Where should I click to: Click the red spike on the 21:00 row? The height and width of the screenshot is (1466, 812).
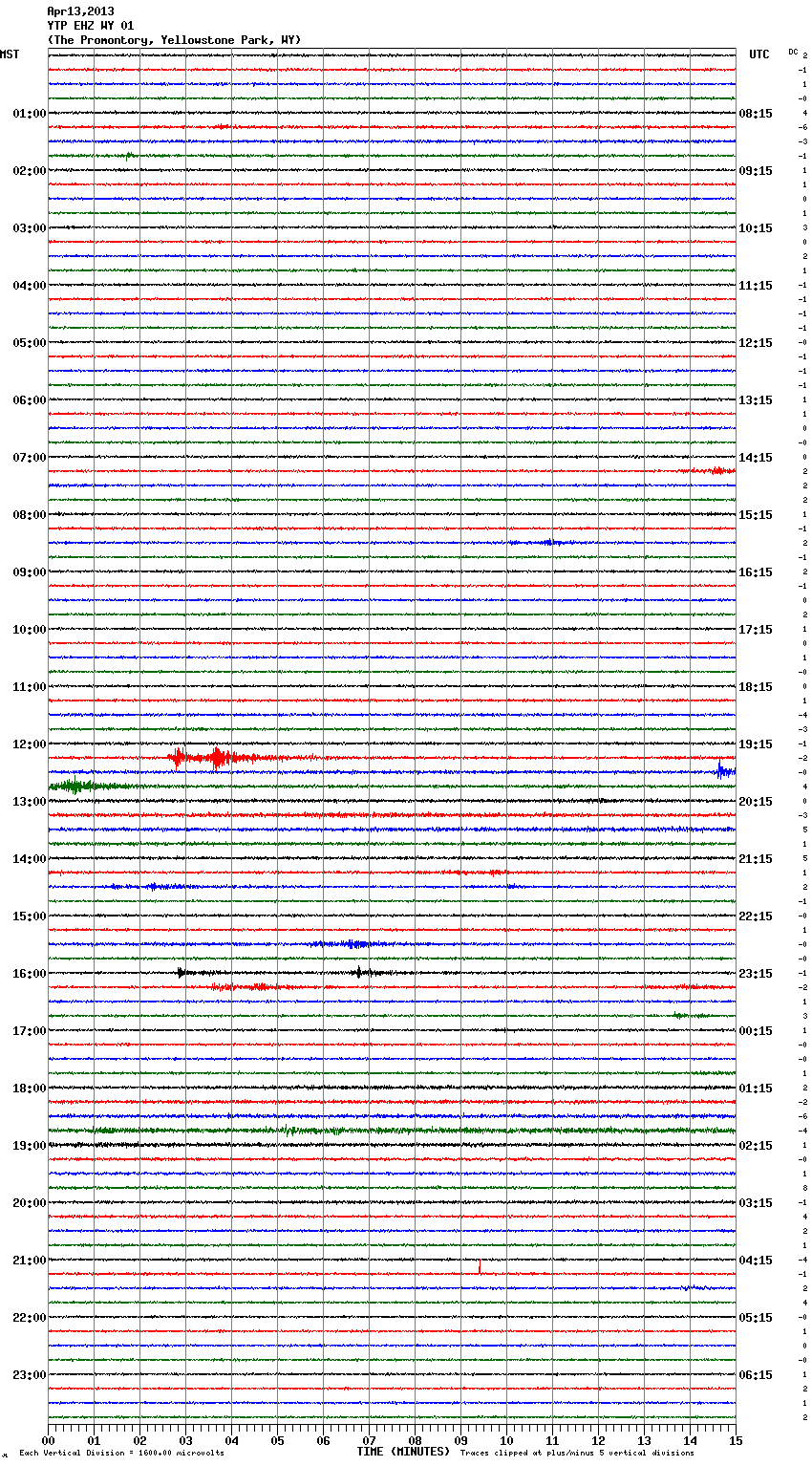480,1267
